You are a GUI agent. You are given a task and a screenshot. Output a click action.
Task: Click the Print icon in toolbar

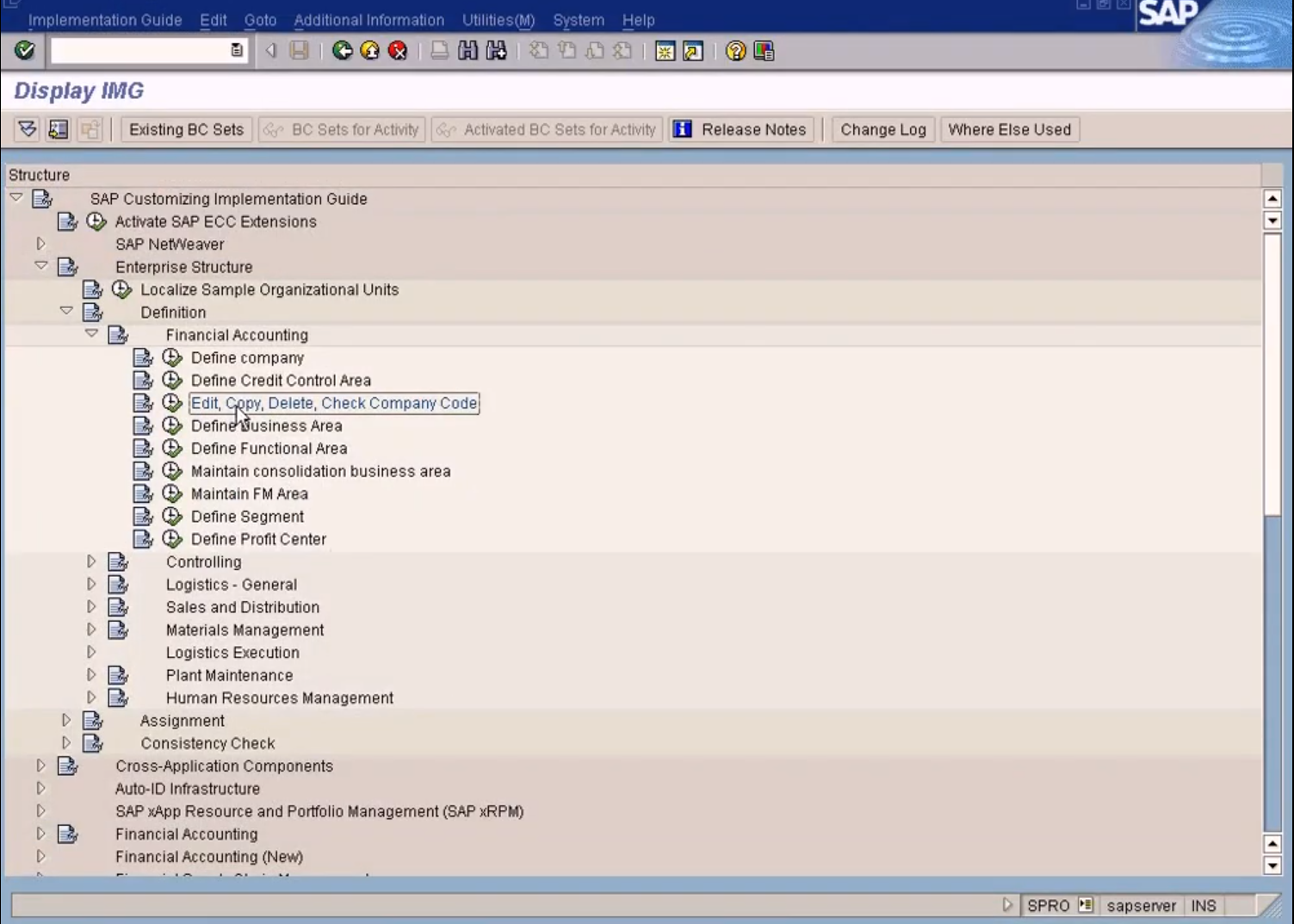click(x=440, y=51)
